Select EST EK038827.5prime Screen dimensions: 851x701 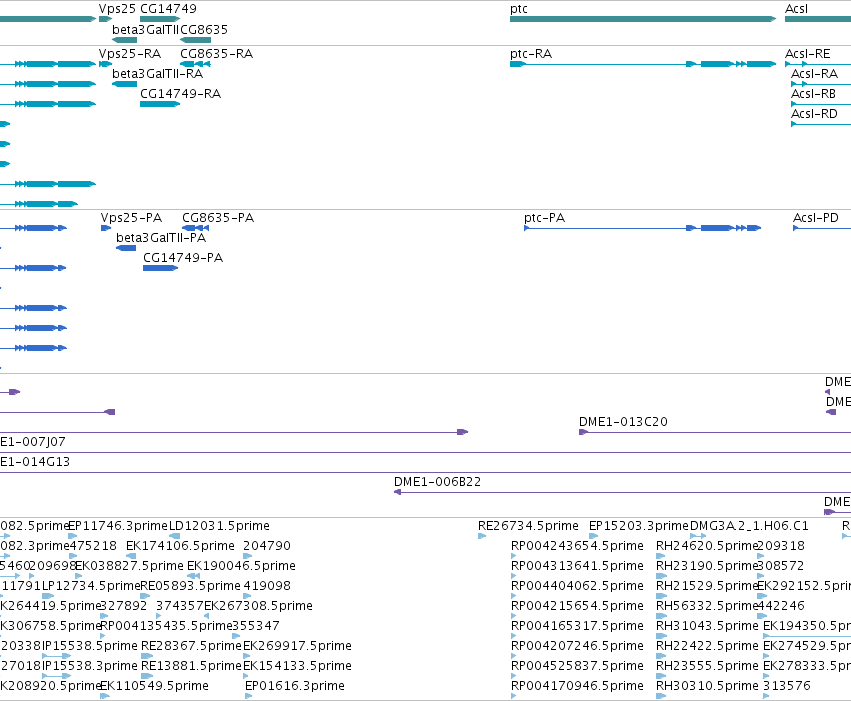(129, 566)
